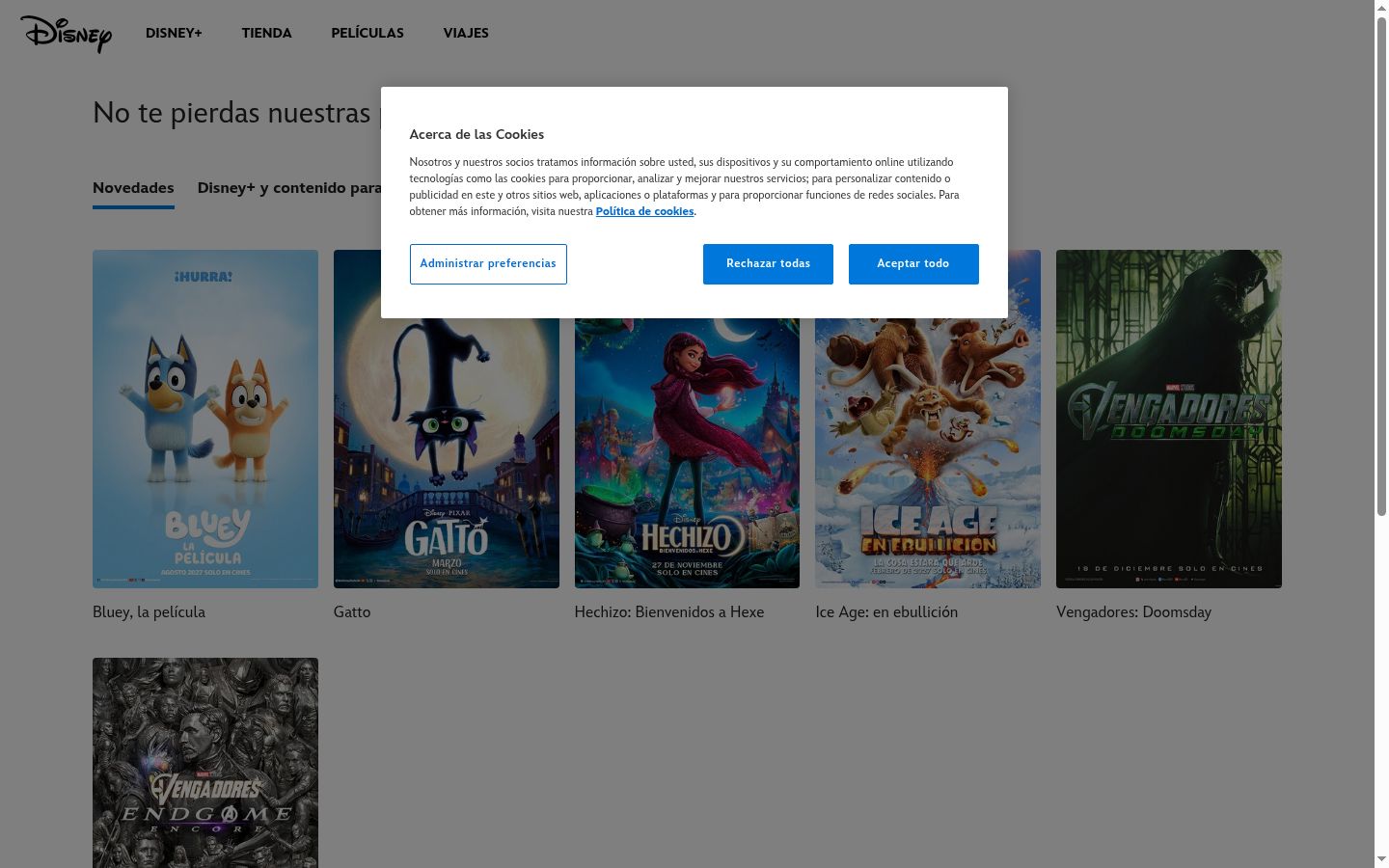The image size is (1389, 868).
Task: Click the 'Gatto' title below its poster
Action: pyautogui.click(x=352, y=612)
